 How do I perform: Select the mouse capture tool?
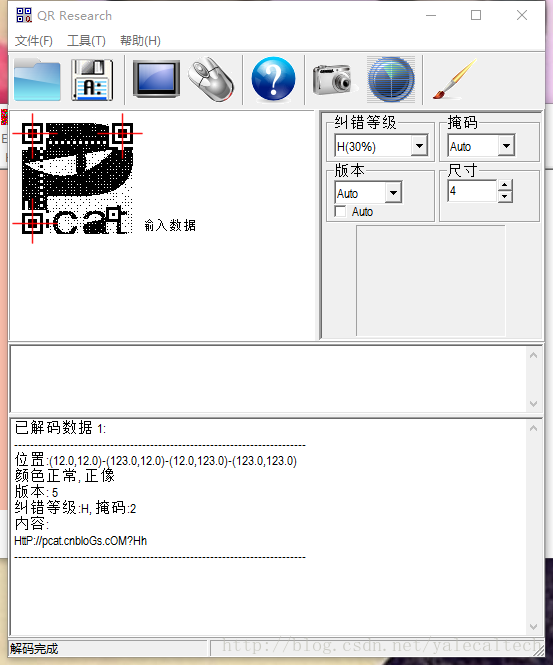click(x=211, y=79)
